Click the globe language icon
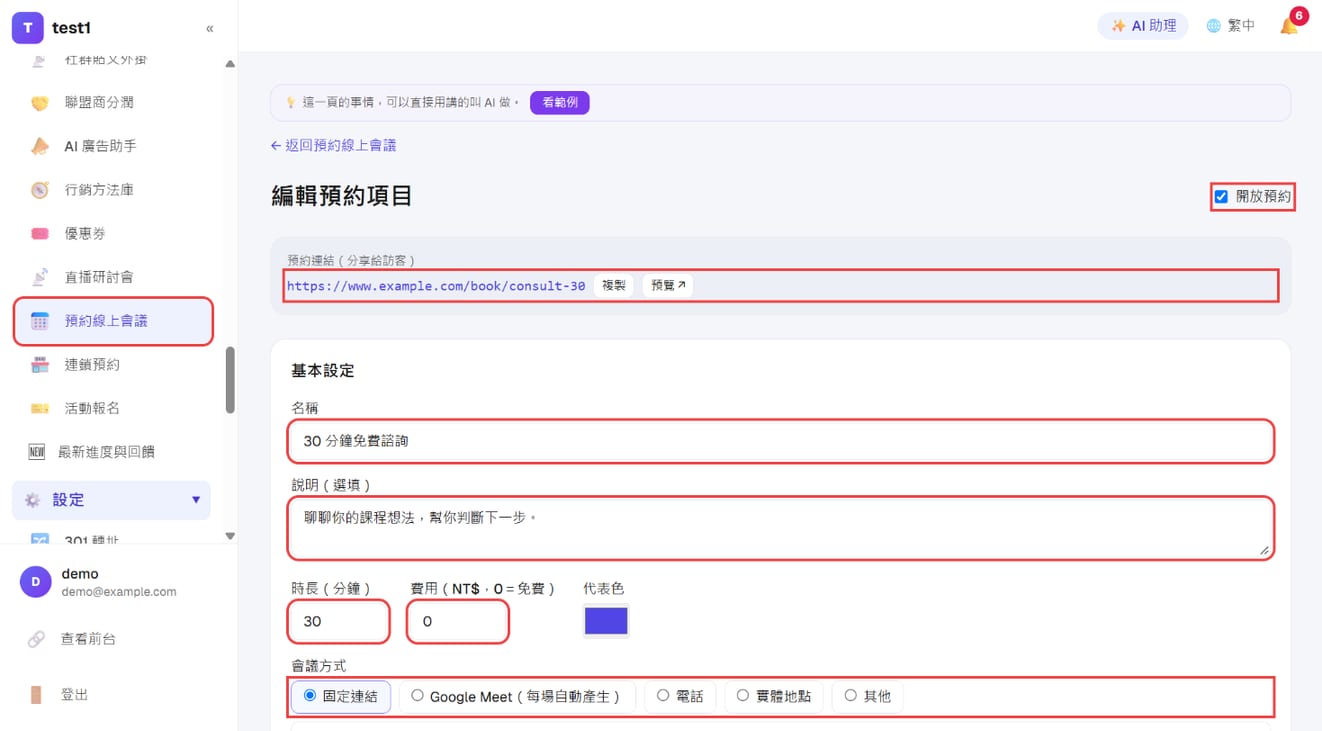 tap(1213, 26)
